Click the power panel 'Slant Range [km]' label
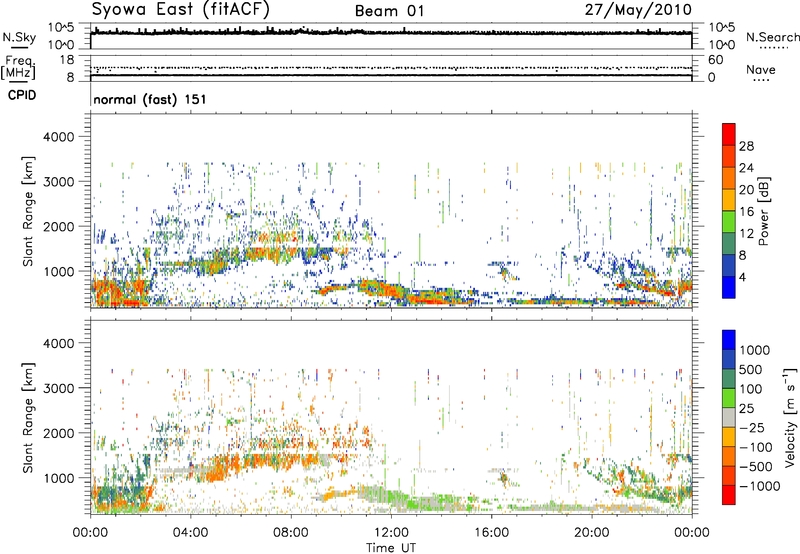The image size is (800, 554). pos(28,211)
